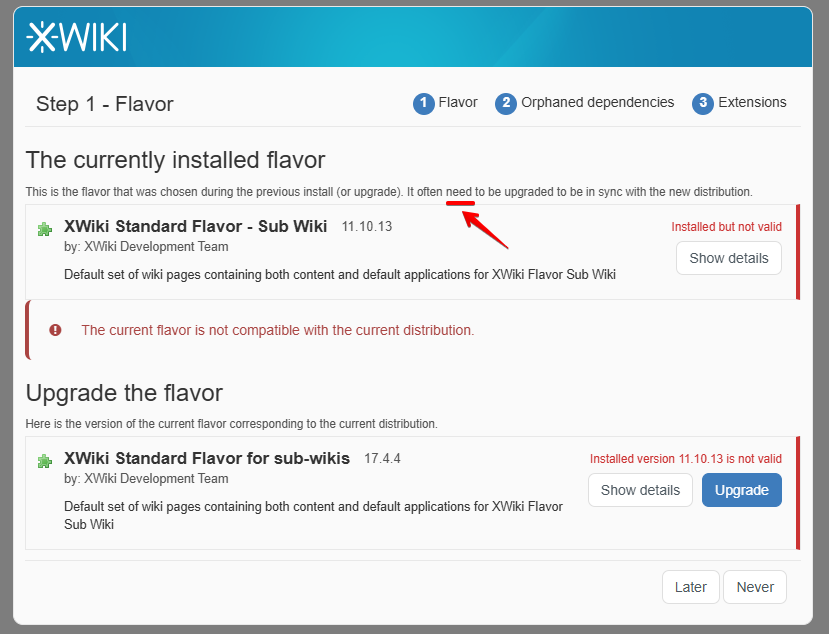Click 'Here is the version of the current flavor' sentence
The width and height of the screenshot is (829, 634).
click(232, 424)
